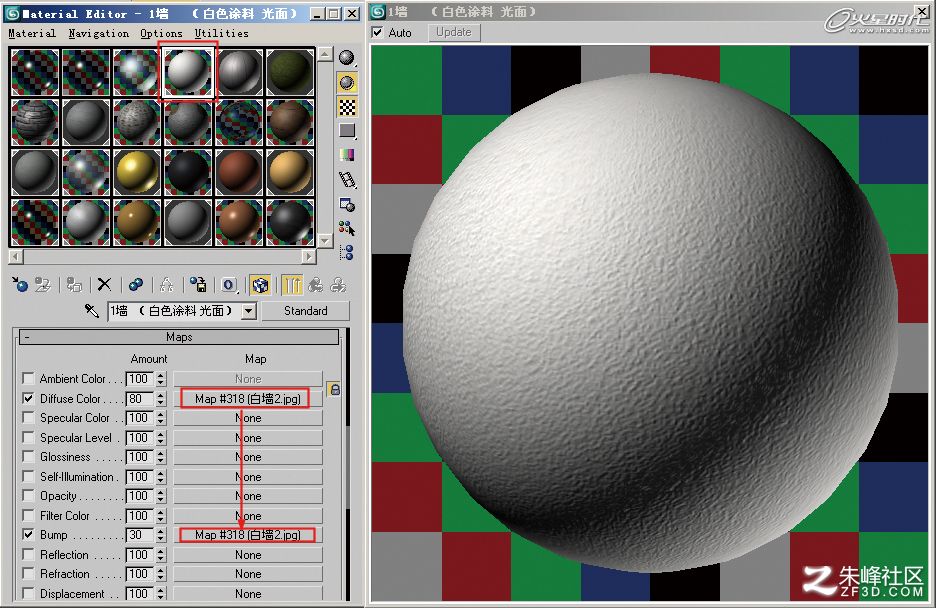The width and height of the screenshot is (936, 608).
Task: Open the material name dropdown arrow
Action: (250, 311)
